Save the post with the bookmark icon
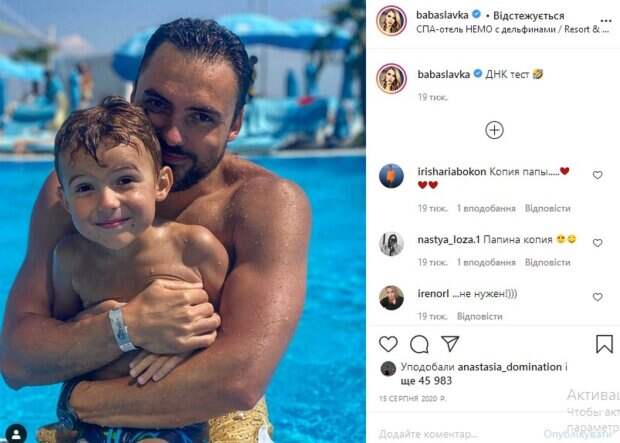 tap(604, 344)
